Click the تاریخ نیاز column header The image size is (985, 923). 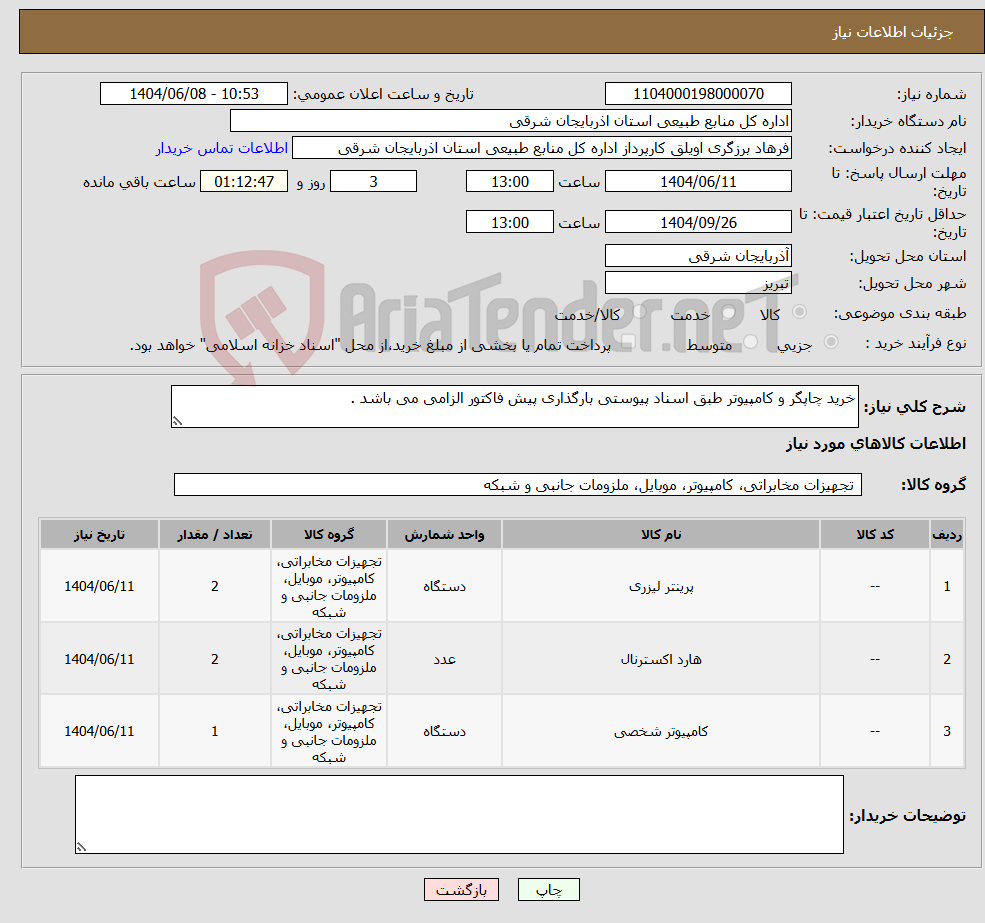[x=99, y=534]
